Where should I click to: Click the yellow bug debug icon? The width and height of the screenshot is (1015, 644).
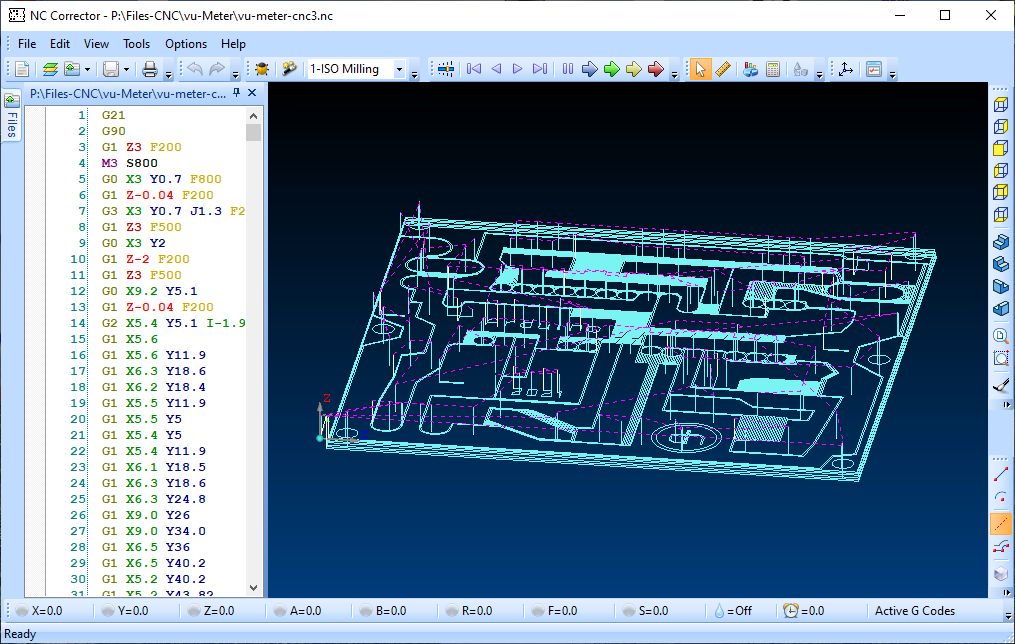(262, 69)
